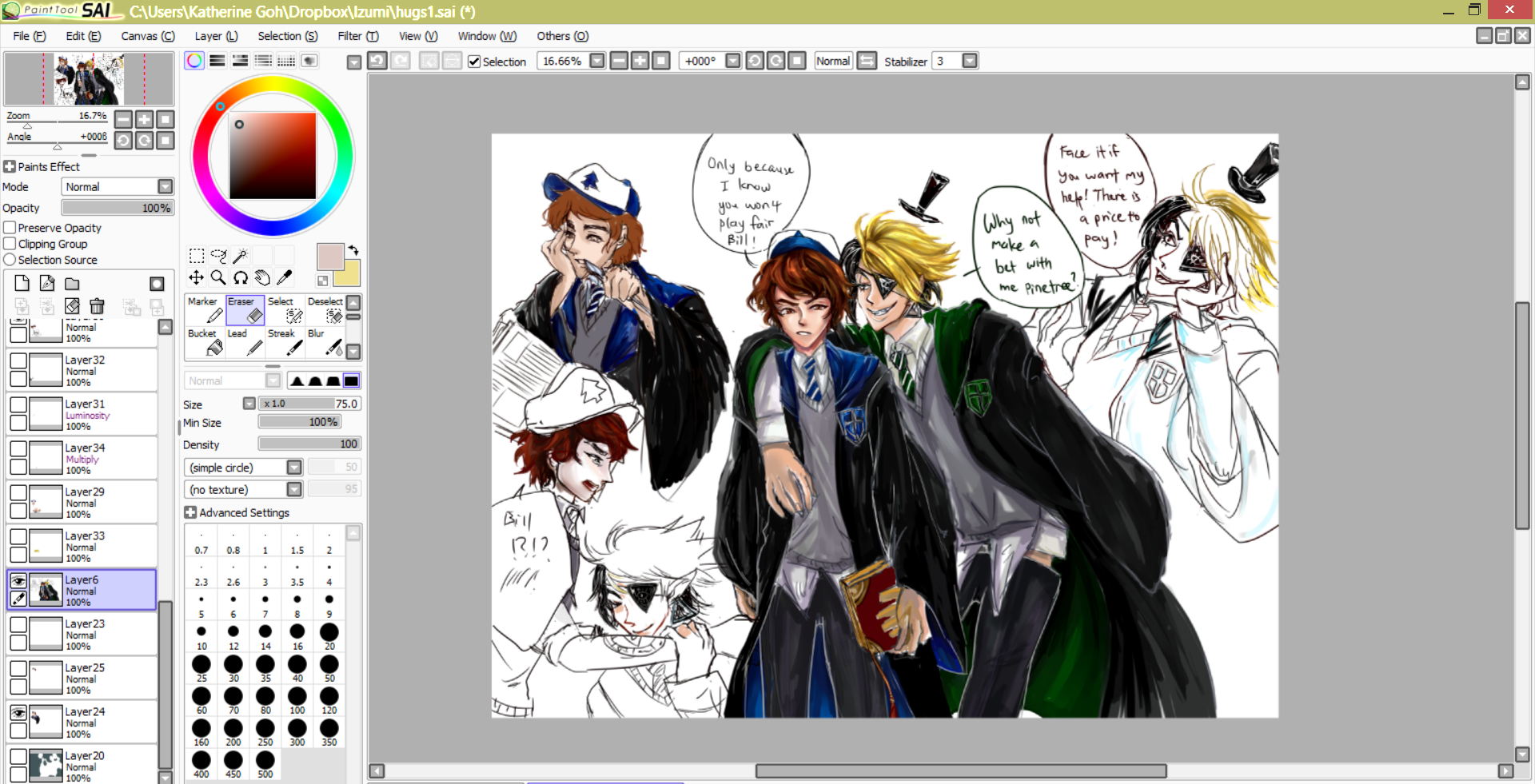1535x784 pixels.
Task: Choose the Deselect pen tool
Action: 325,310
